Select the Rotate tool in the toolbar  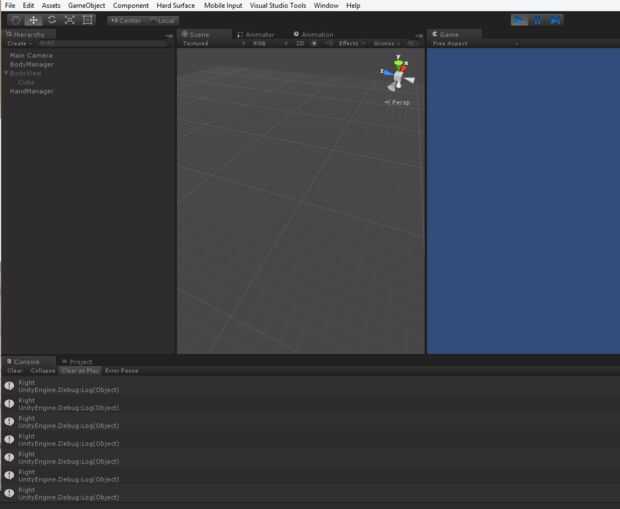51,20
